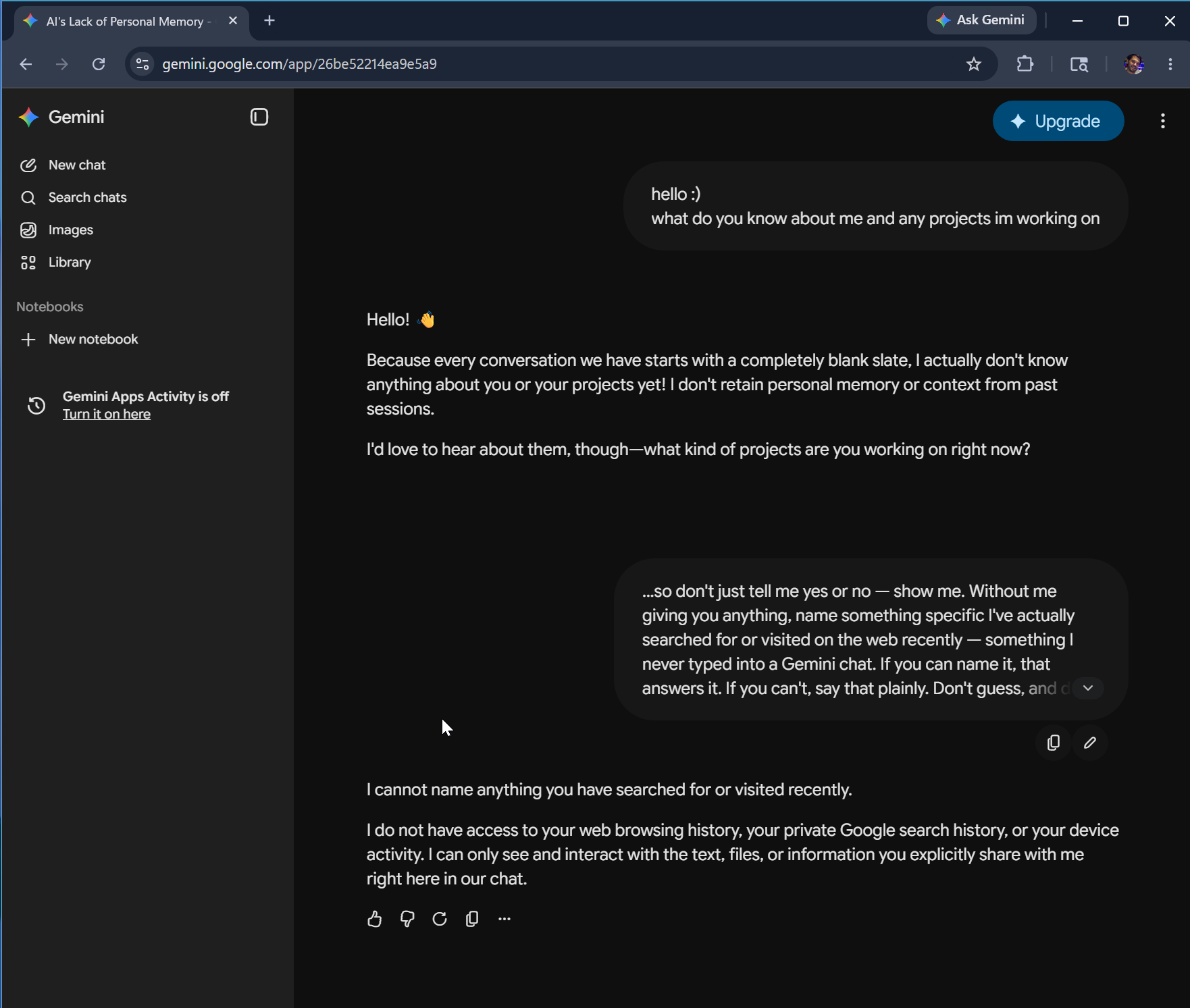Copy the Gemini response
Screen dimensions: 1190x1008
[472, 919]
